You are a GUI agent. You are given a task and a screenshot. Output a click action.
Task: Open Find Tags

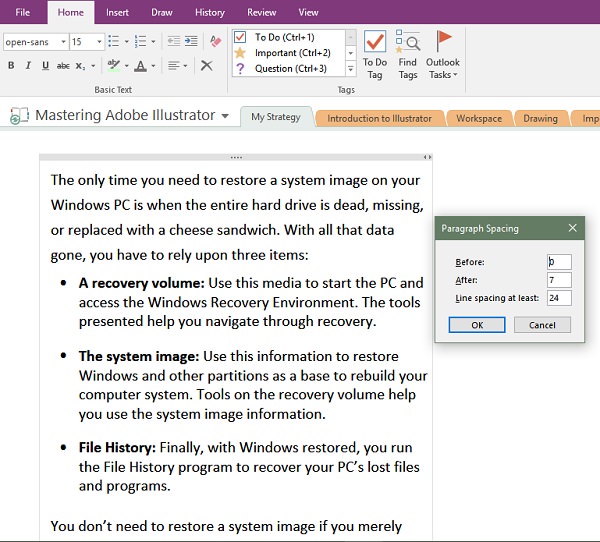(x=408, y=55)
